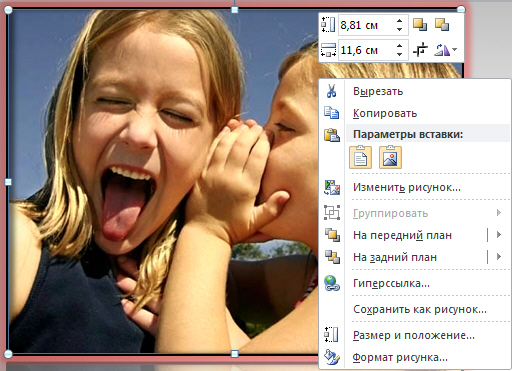Choose 'Сохранить как рисунок...' menu item
Screen dimensions: 512x371
click(x=415, y=309)
